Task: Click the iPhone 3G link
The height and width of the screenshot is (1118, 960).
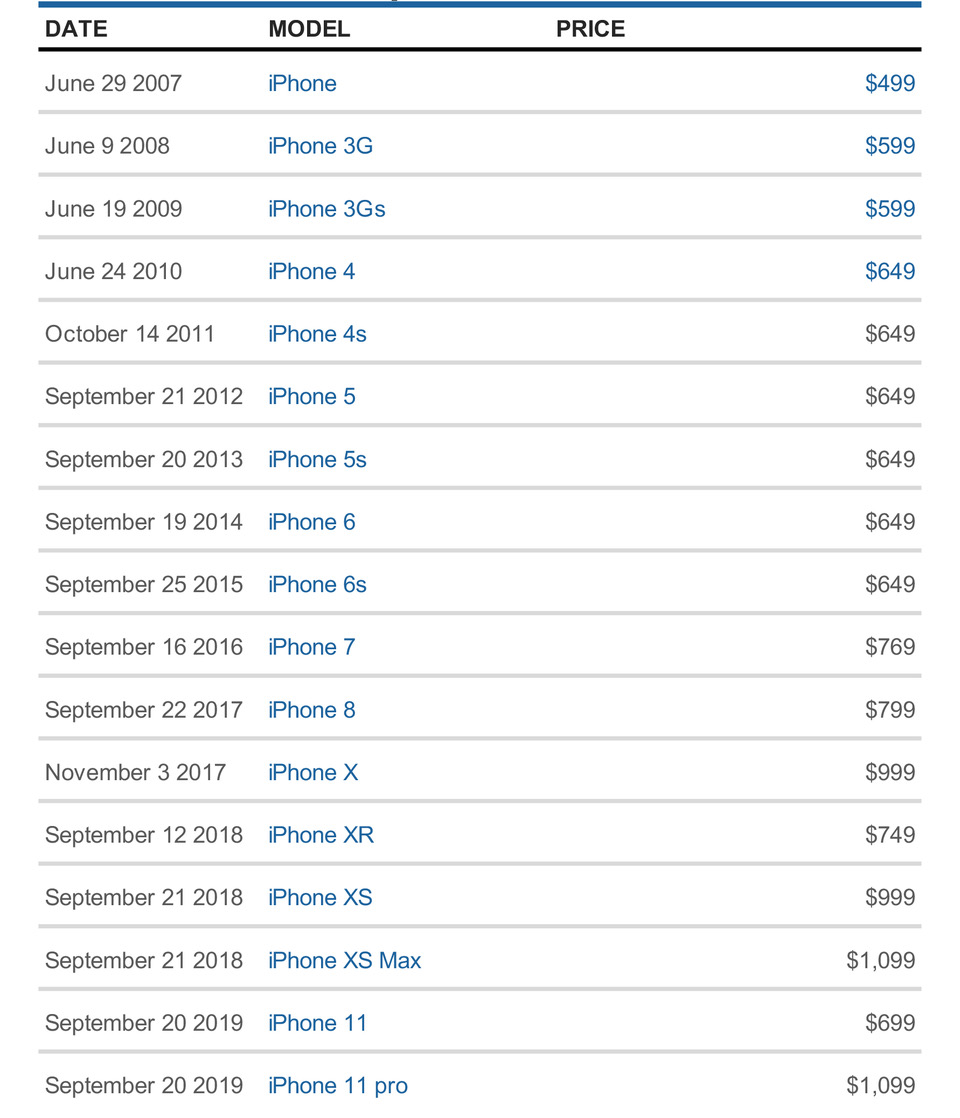Action: [x=320, y=146]
